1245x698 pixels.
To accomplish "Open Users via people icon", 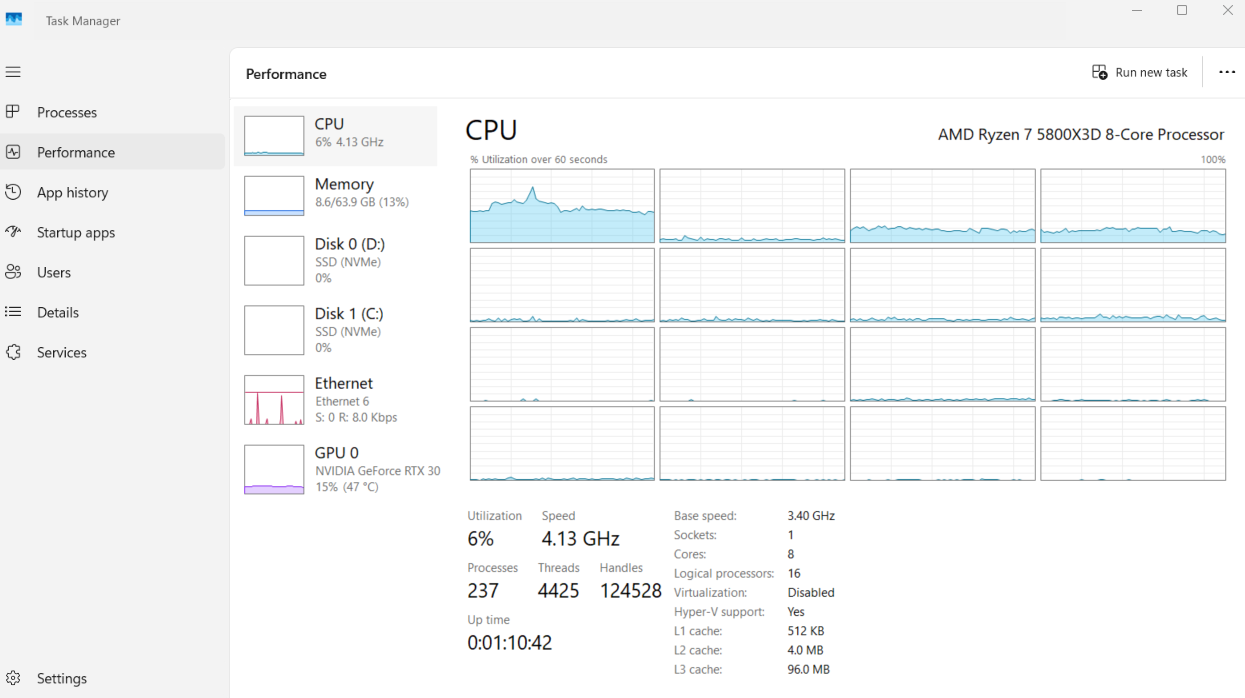I will click(x=13, y=272).
